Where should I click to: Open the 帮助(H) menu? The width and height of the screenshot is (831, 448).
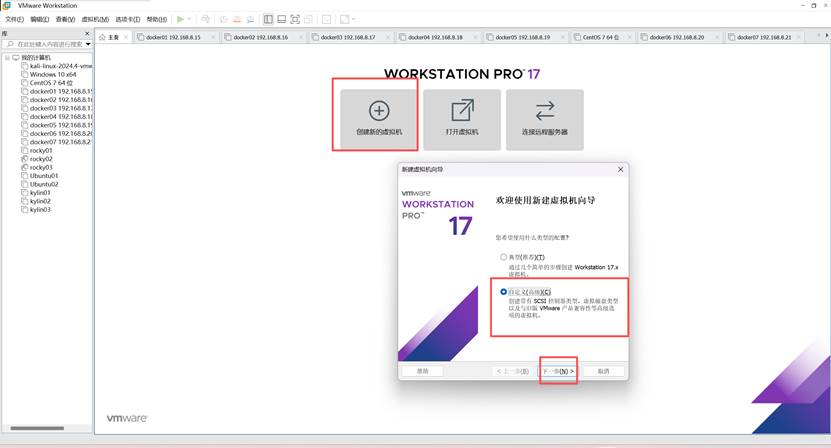click(x=156, y=19)
